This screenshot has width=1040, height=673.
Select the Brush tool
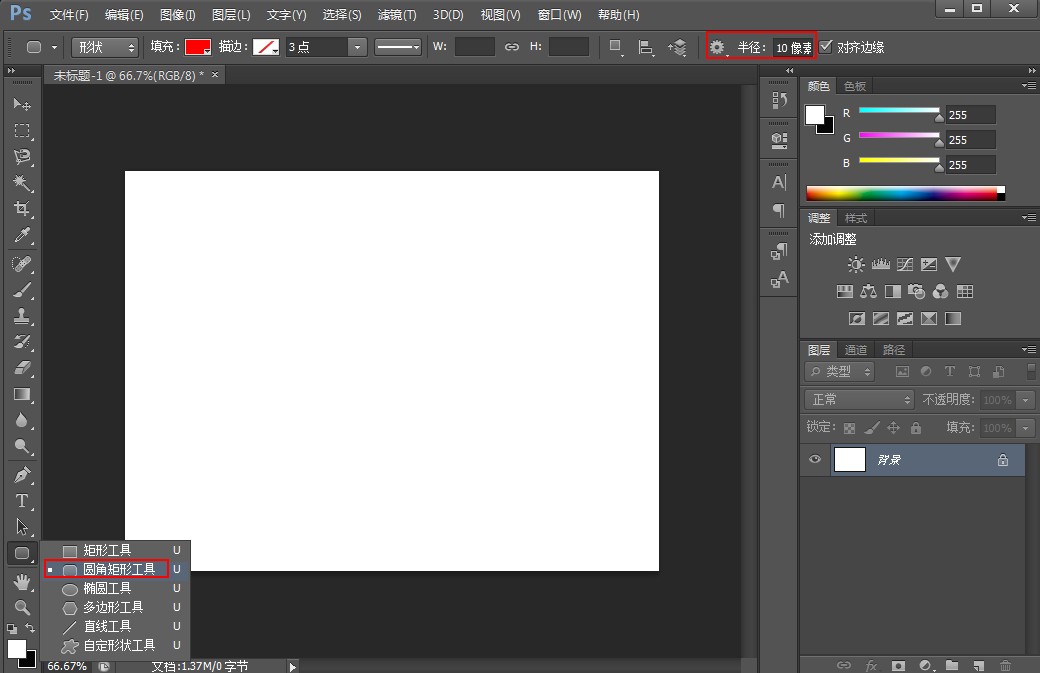(x=21, y=290)
